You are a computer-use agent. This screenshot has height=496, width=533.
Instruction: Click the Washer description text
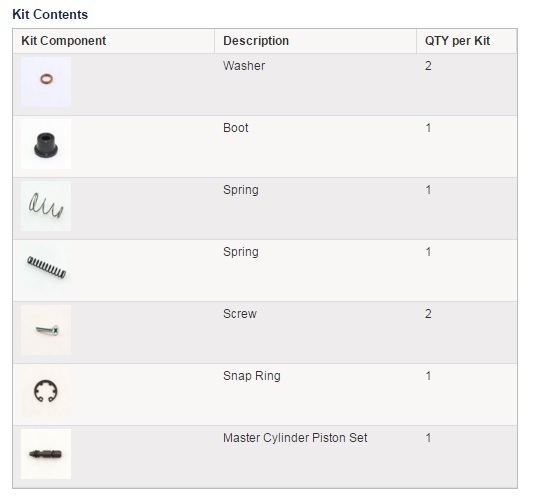[x=244, y=66]
